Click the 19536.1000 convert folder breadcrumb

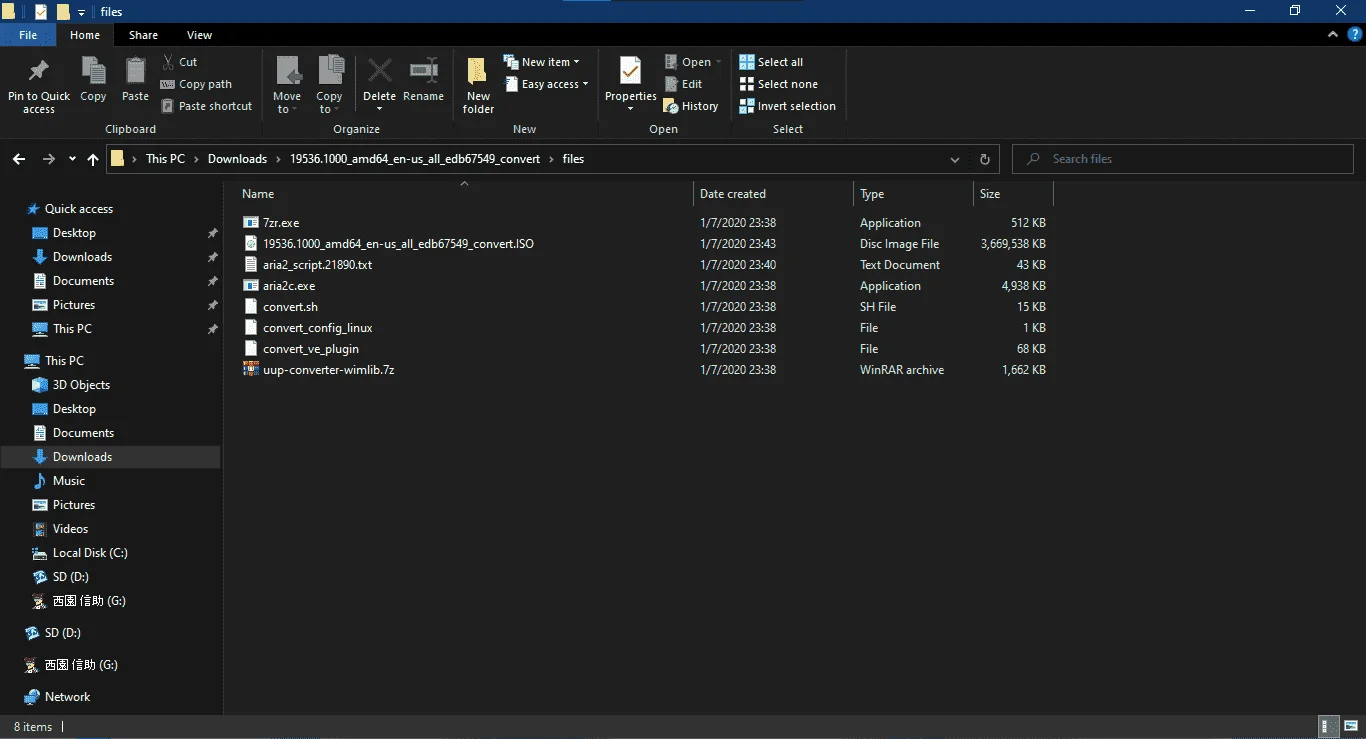[414, 159]
